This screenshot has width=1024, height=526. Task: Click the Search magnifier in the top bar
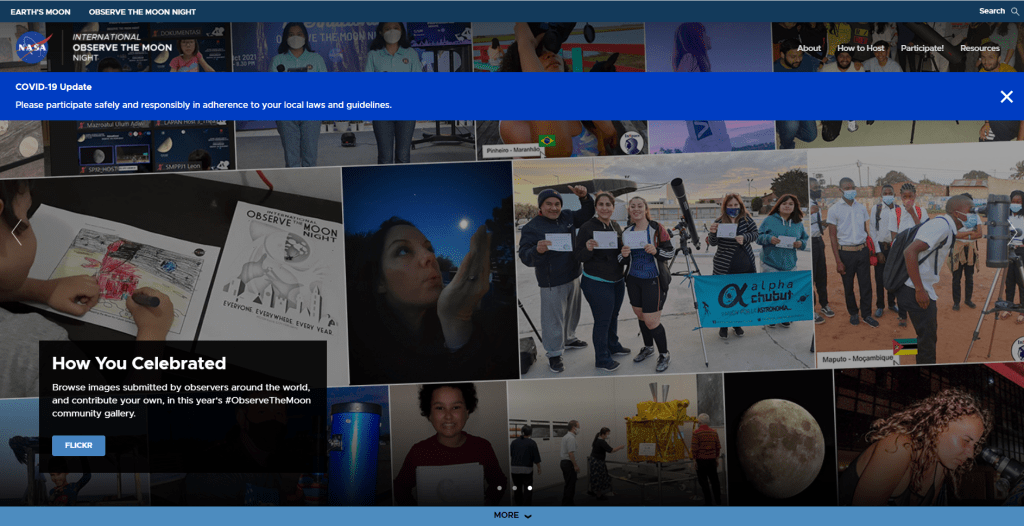tap(1015, 11)
